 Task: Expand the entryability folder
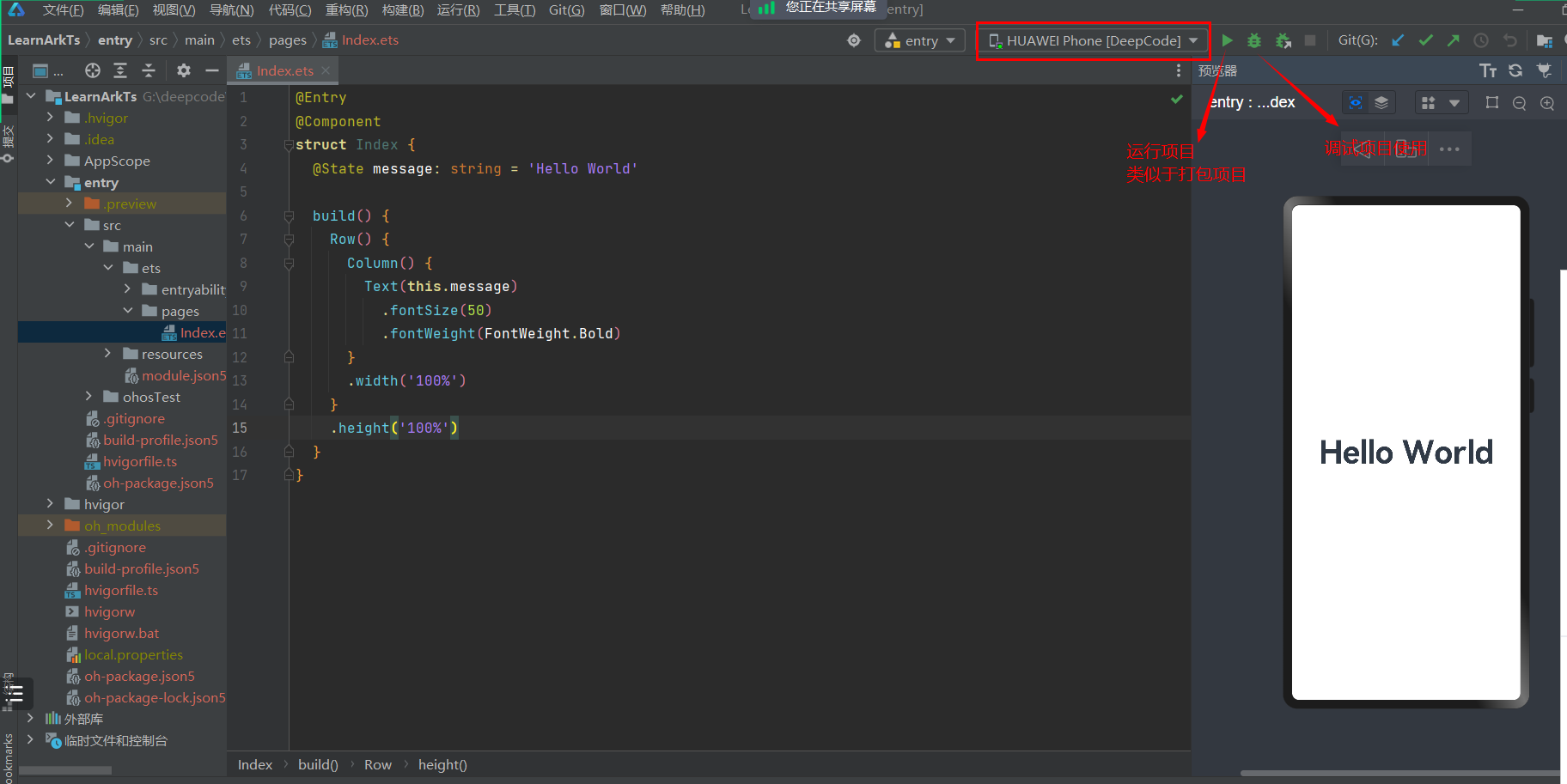127,289
